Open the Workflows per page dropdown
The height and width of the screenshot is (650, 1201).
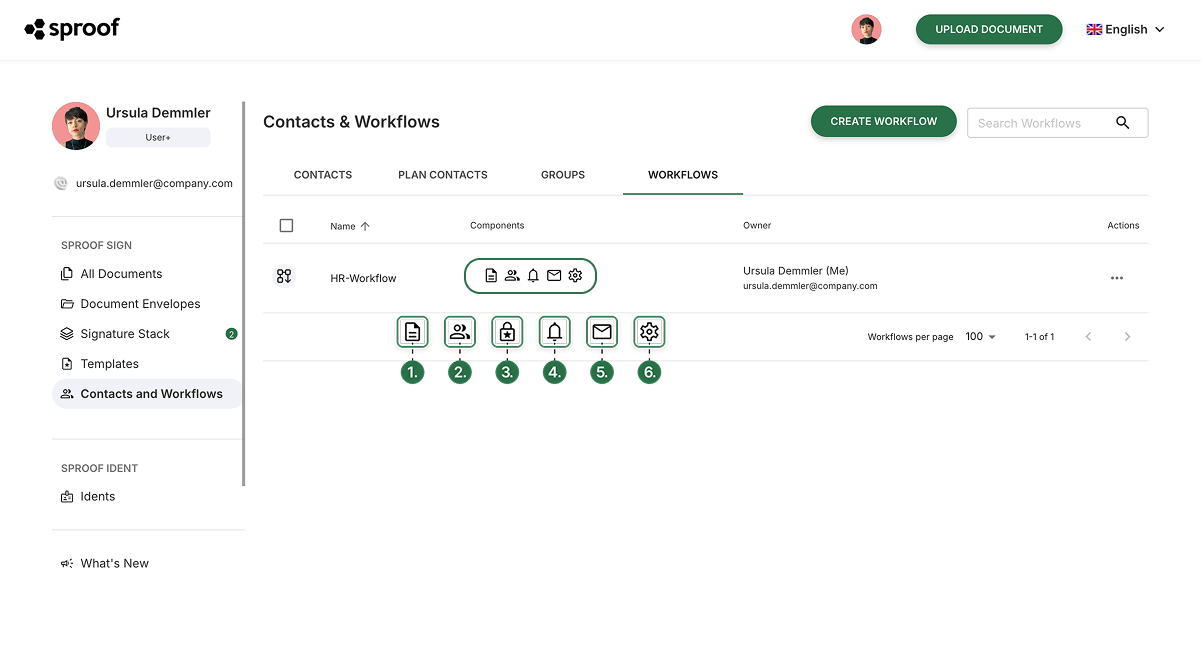pos(980,337)
